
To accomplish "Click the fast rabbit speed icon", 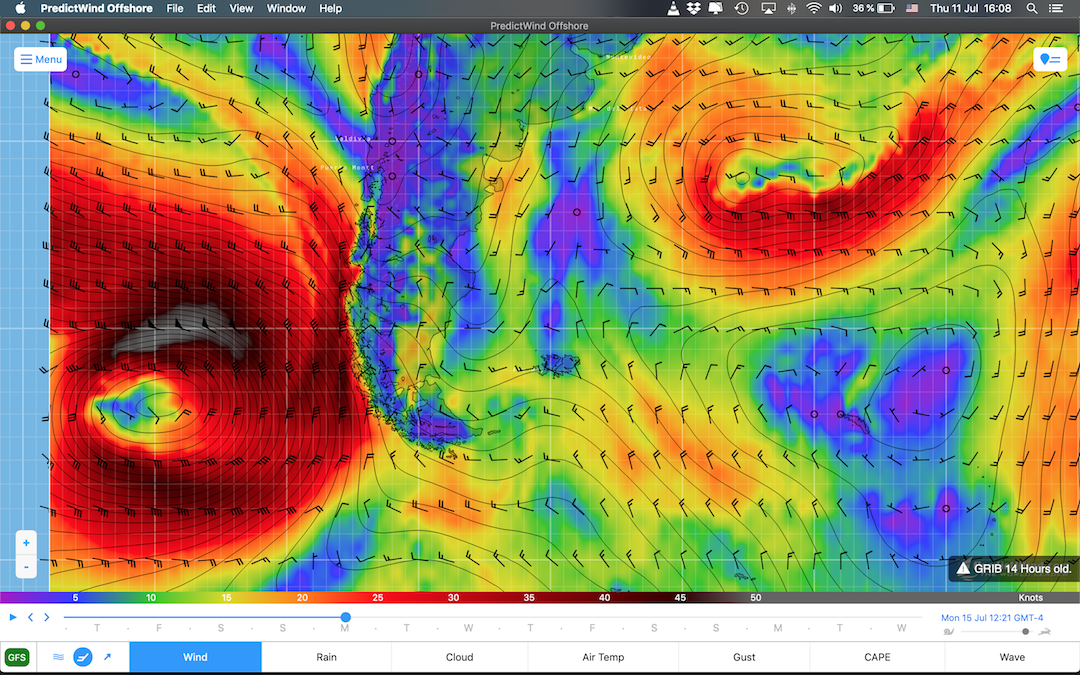I will coord(1045,632).
